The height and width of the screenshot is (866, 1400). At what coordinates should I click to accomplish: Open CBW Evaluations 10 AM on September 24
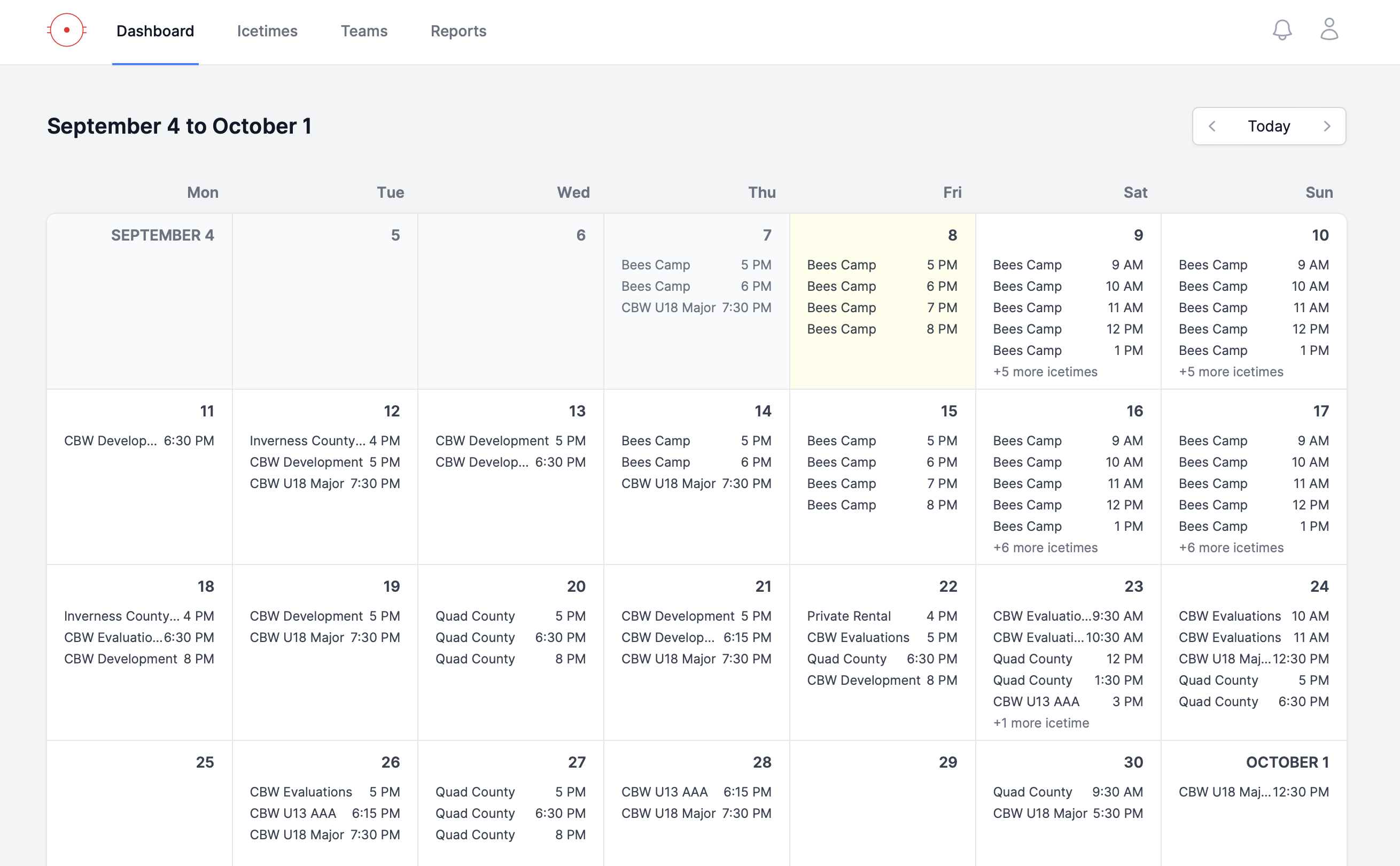click(1254, 616)
